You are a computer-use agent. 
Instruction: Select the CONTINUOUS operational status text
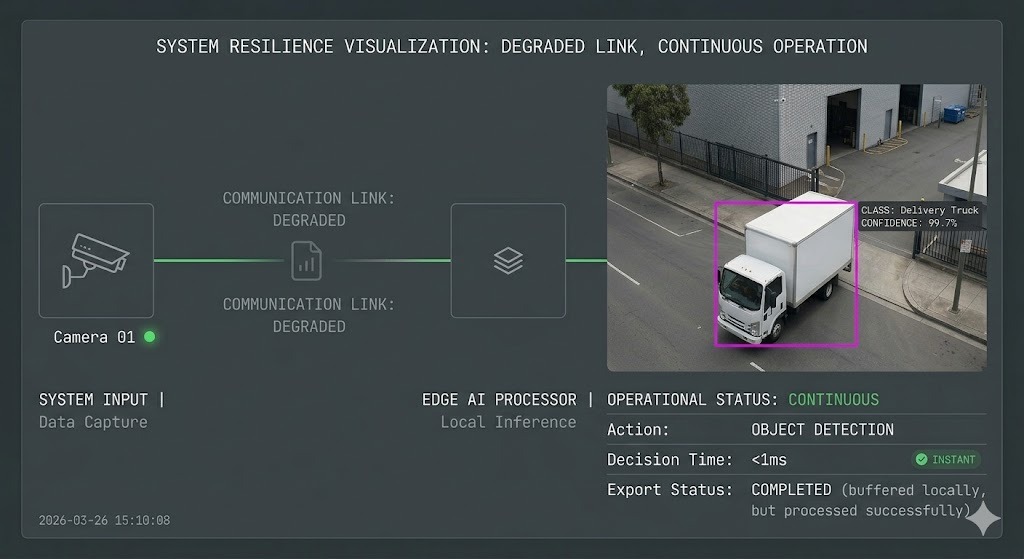[833, 400]
